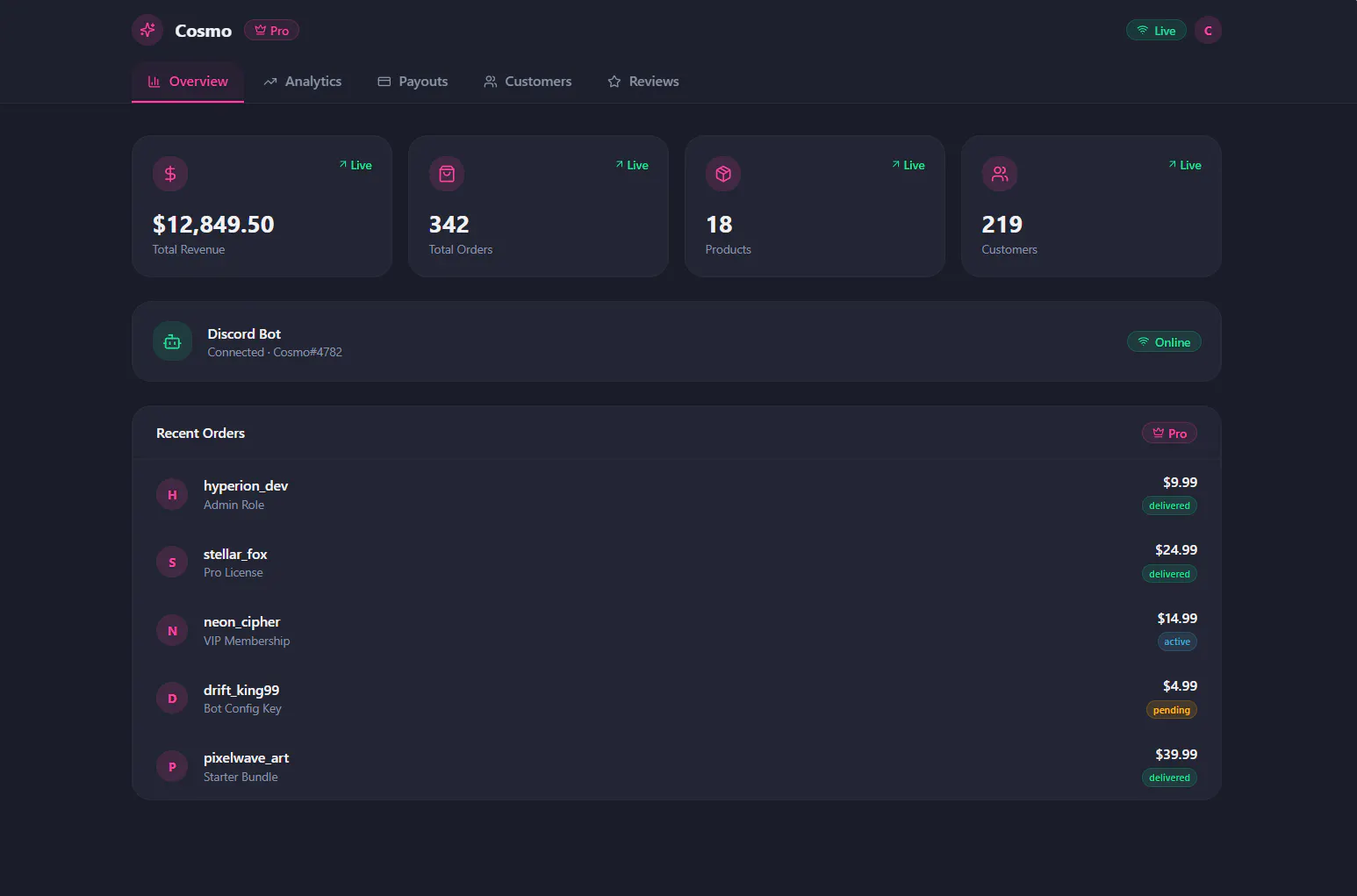
Task: Click pending status for drift_king99
Action: click(x=1172, y=710)
